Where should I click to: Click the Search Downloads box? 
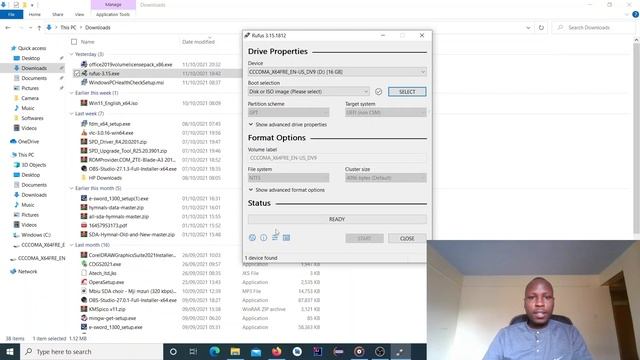[594, 27]
